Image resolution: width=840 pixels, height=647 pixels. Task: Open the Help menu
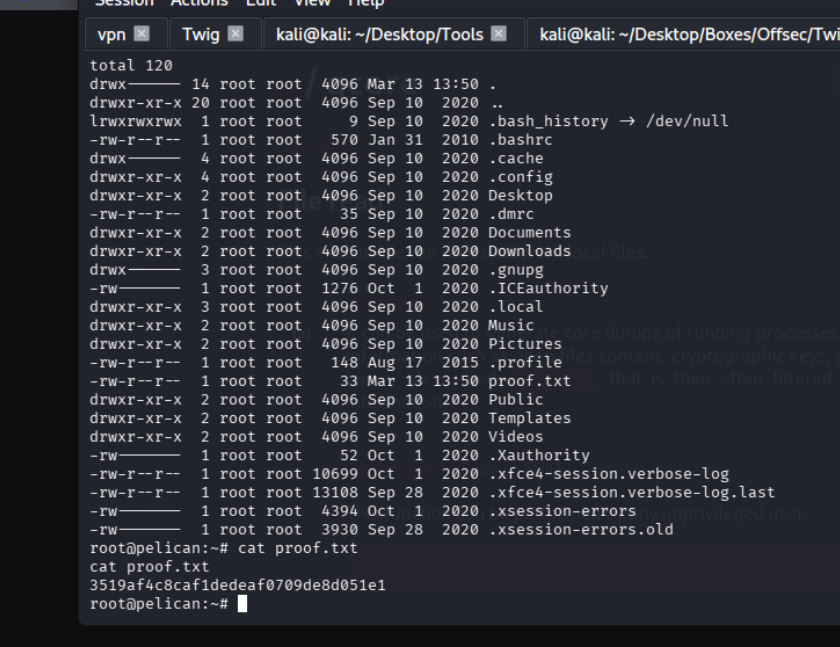[365, 3]
